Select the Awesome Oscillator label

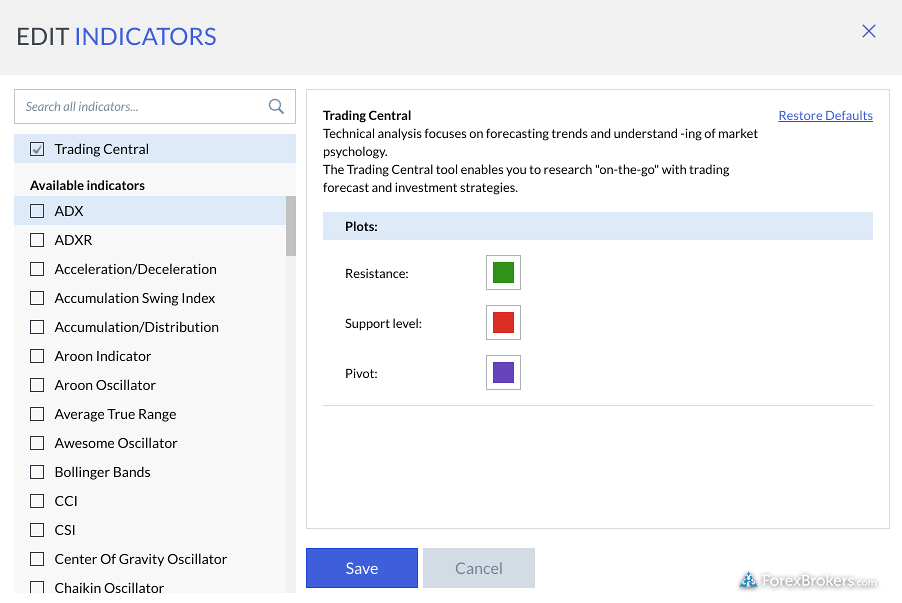coord(116,443)
